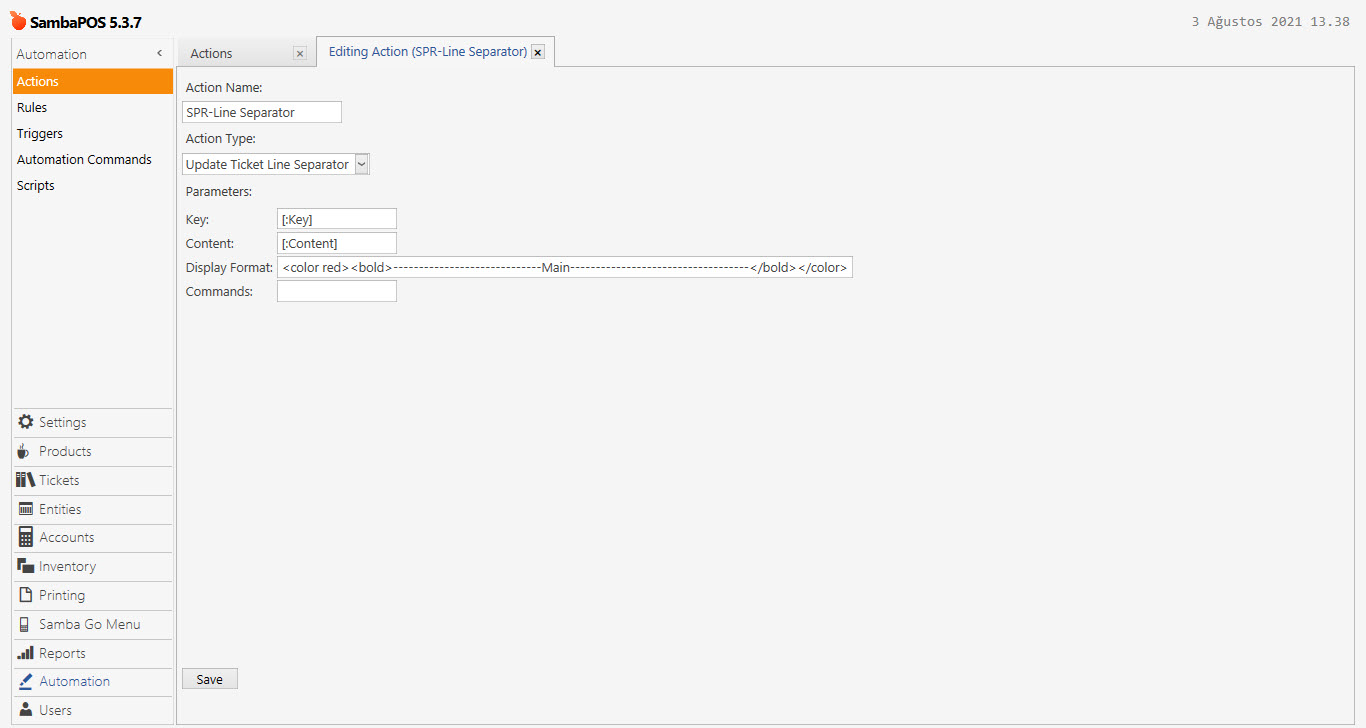The image size is (1366, 728).
Task: Open Scripts in Automation menu
Action: tap(92, 185)
